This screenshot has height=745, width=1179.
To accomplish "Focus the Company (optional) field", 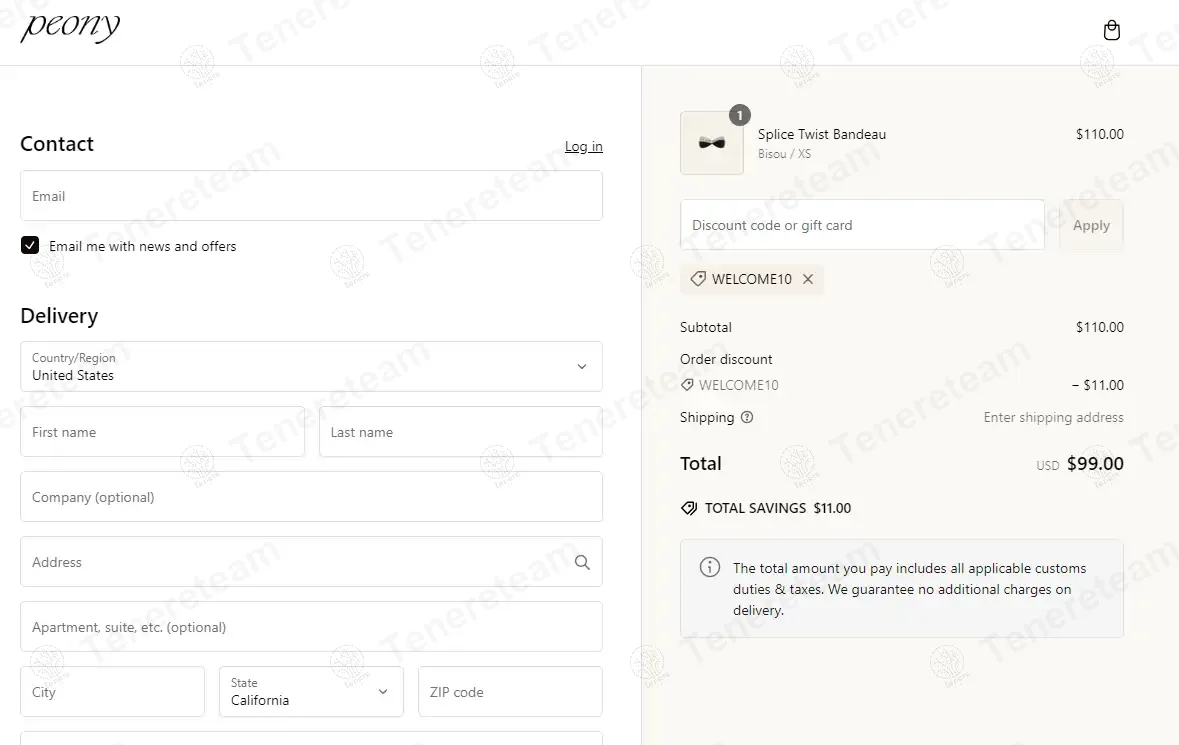I will [x=311, y=497].
